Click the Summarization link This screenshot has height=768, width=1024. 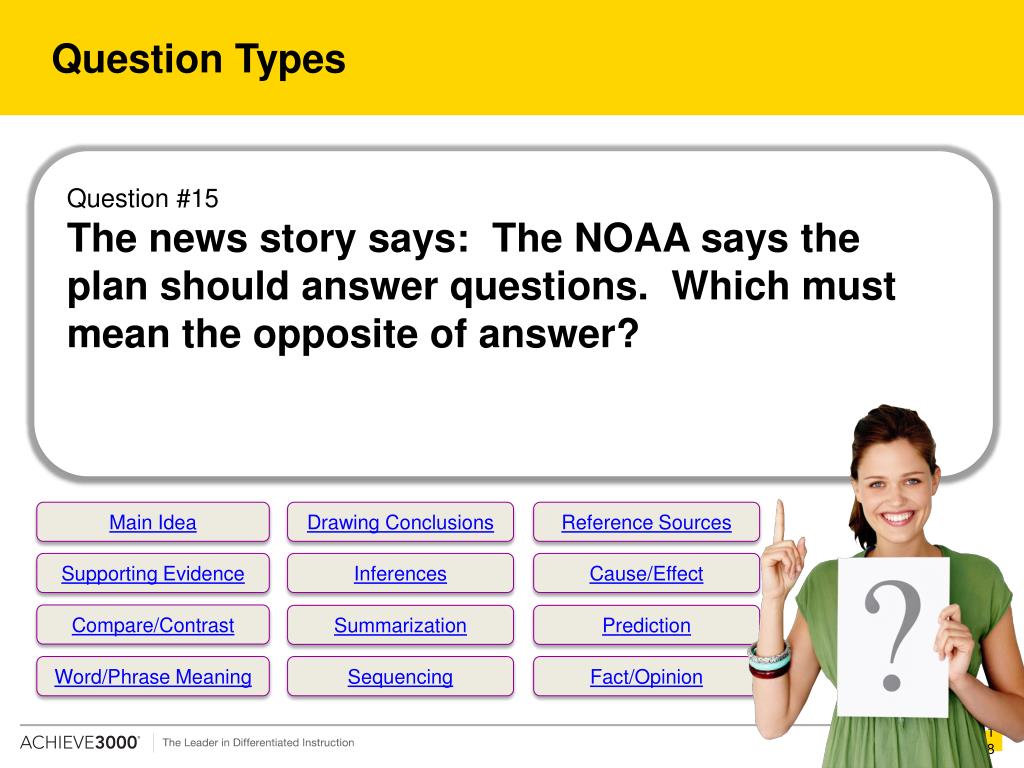[x=400, y=625]
